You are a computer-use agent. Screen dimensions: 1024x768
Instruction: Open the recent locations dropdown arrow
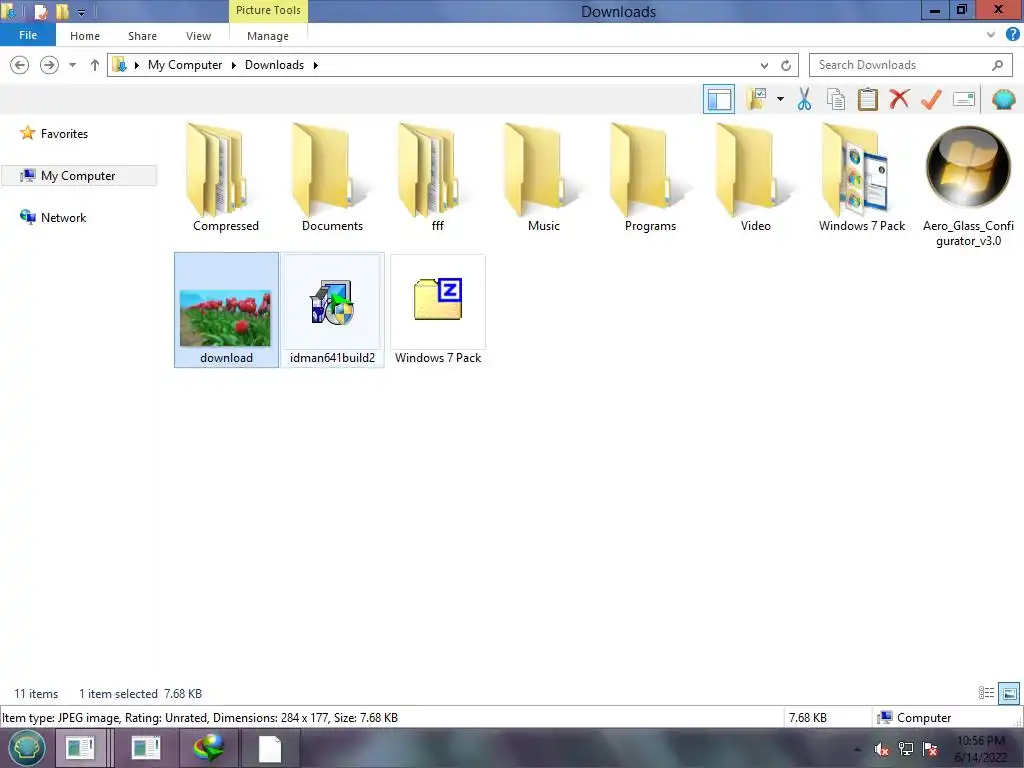click(x=72, y=65)
